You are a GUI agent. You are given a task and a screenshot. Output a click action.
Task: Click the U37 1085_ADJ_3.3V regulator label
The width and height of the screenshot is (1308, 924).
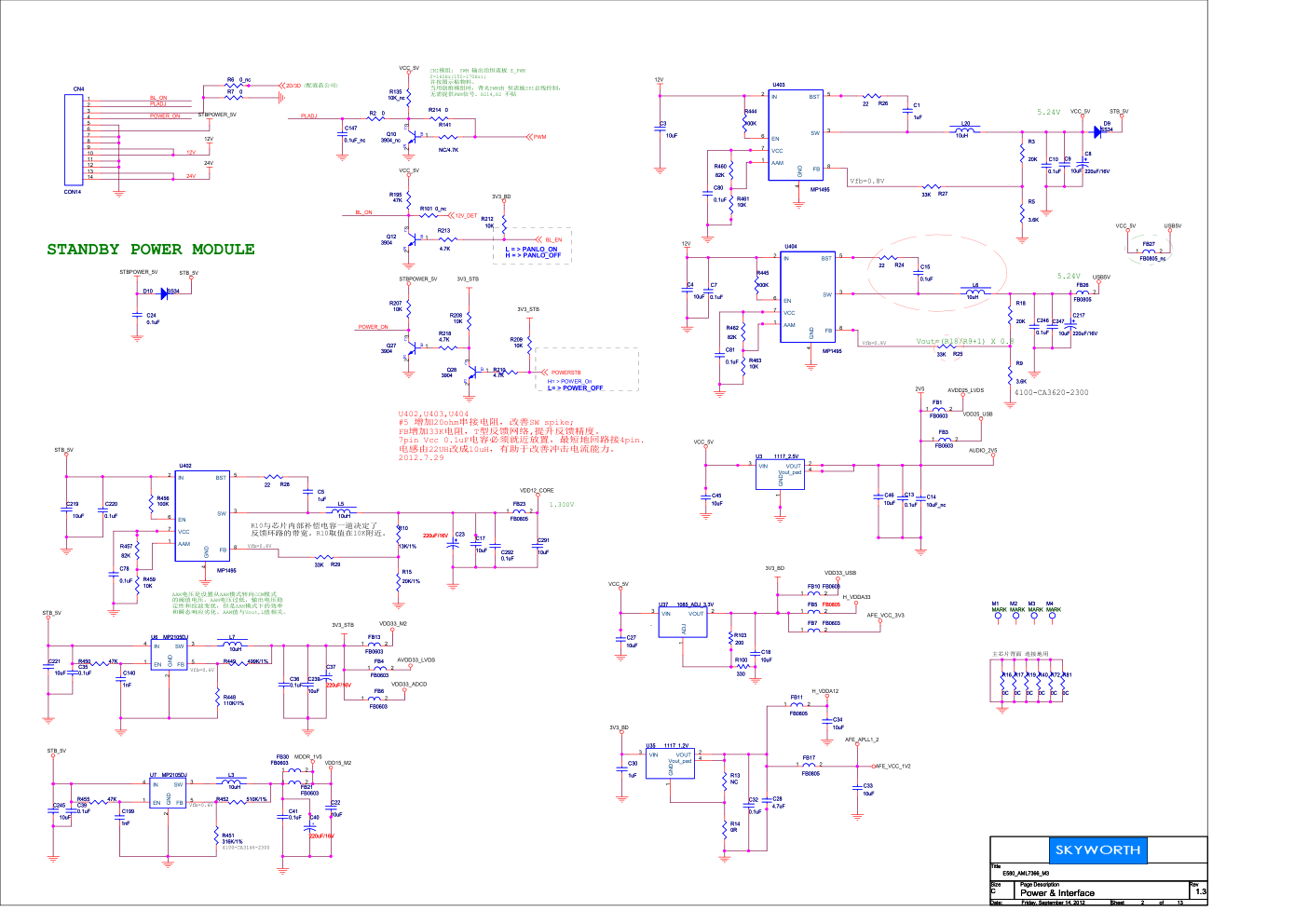coord(686,605)
